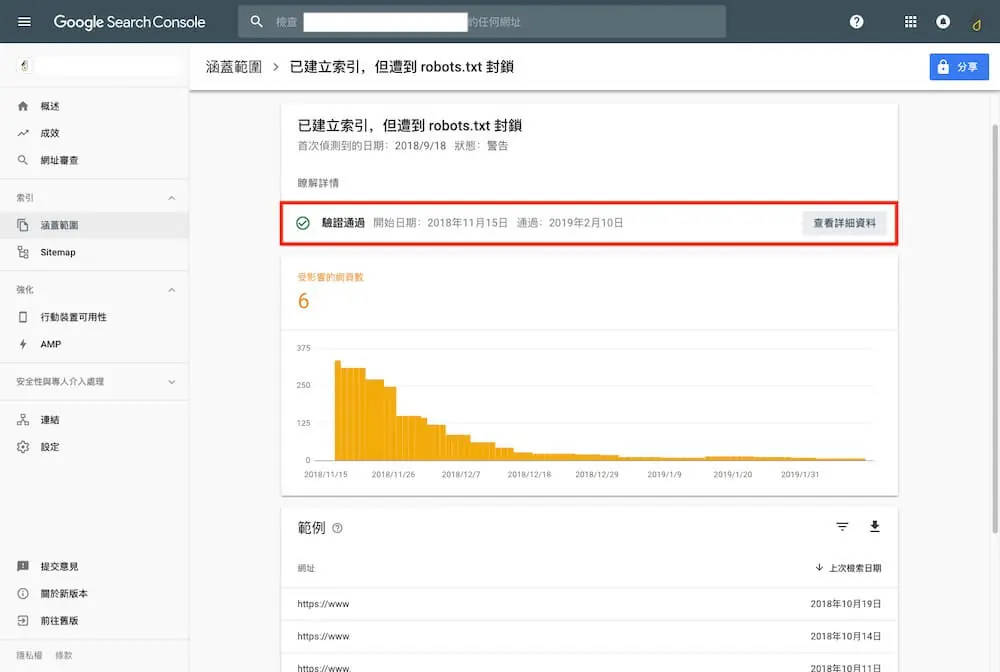The image size is (1000, 672).
Task: Click the home icon beside 概述
Action: (23, 106)
